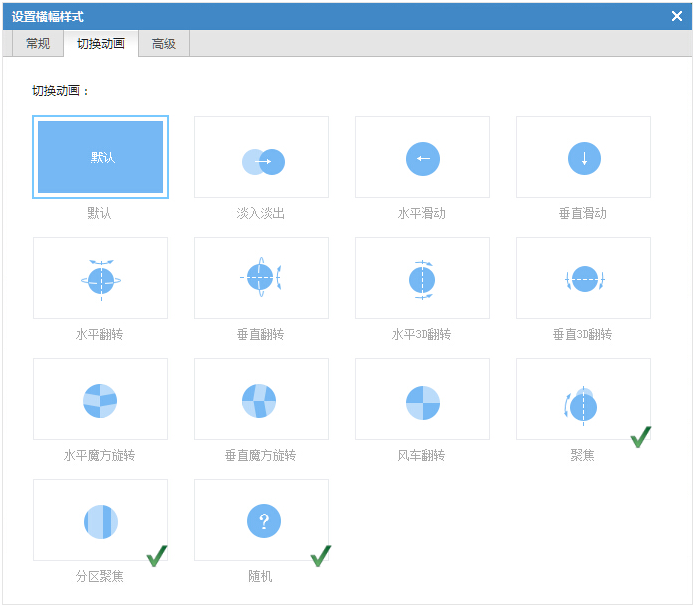Pick the 垂直3D翻转 animation icon
696x608 pixels.
pyautogui.click(x=583, y=279)
